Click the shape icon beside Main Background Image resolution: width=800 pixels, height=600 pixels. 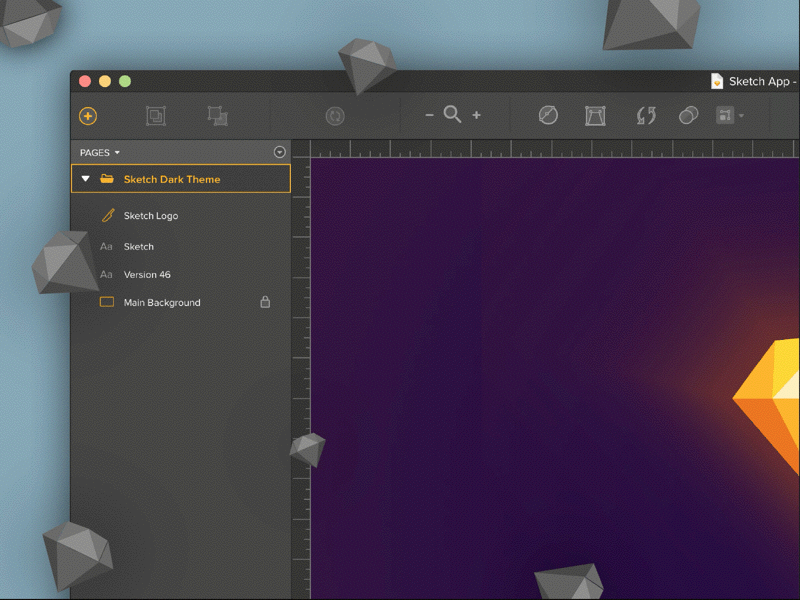(x=106, y=302)
